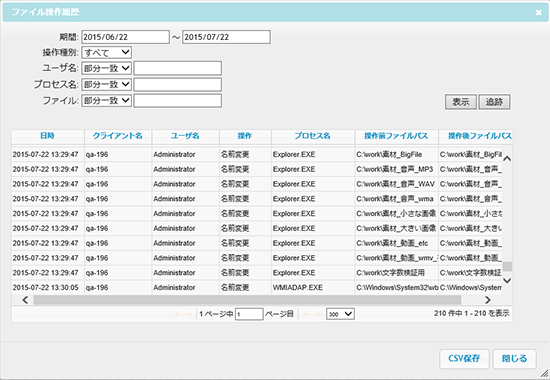
Task: Click the end date field 2015/07/22
Action: (226, 37)
